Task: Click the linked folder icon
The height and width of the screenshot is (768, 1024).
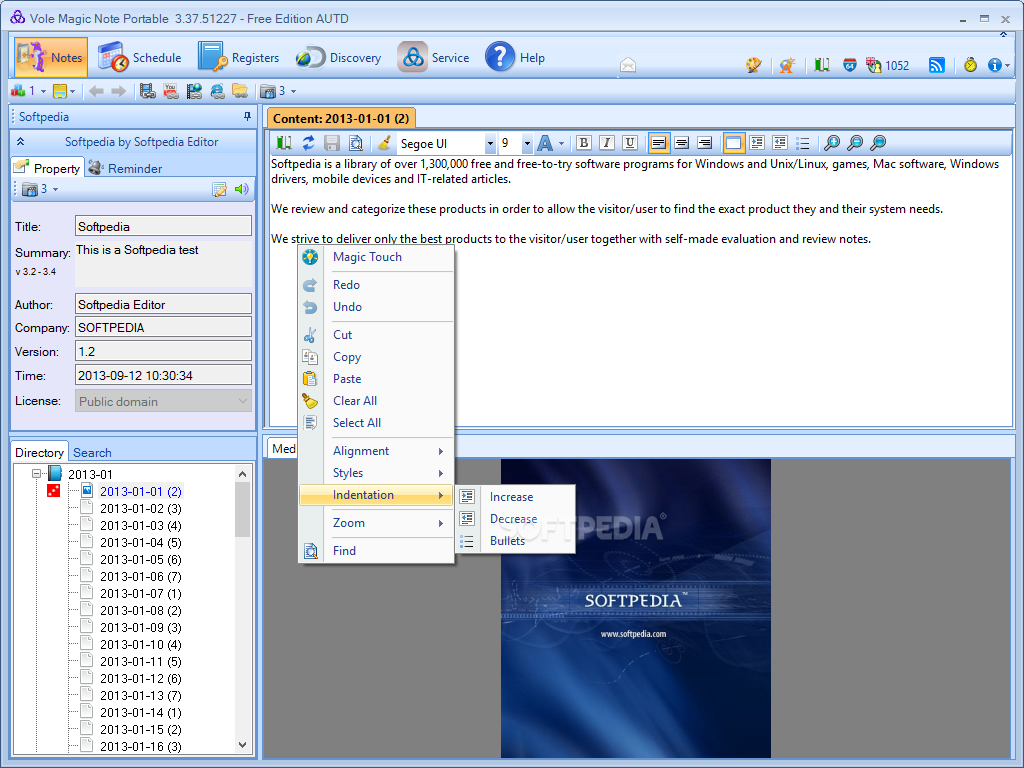Action: 240,91
